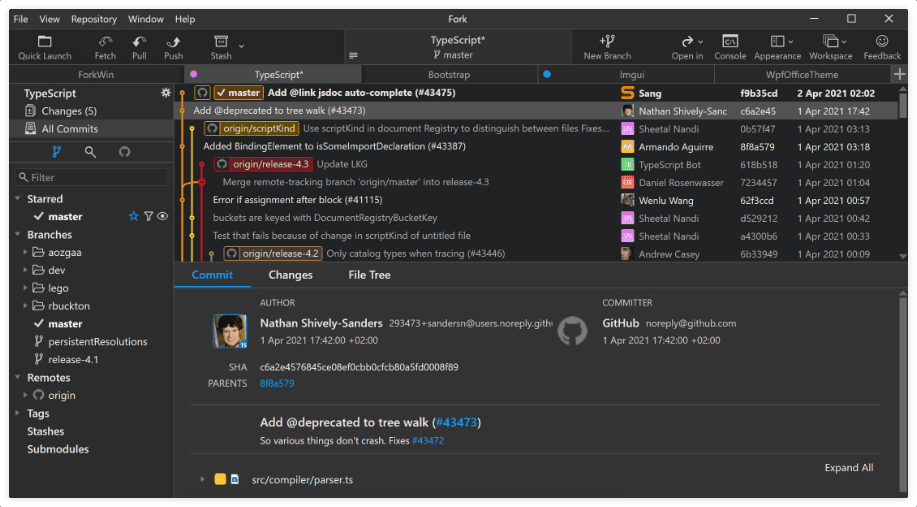The width and height of the screenshot is (917, 507).
Task: Open the Stashes section
Action: 45,432
